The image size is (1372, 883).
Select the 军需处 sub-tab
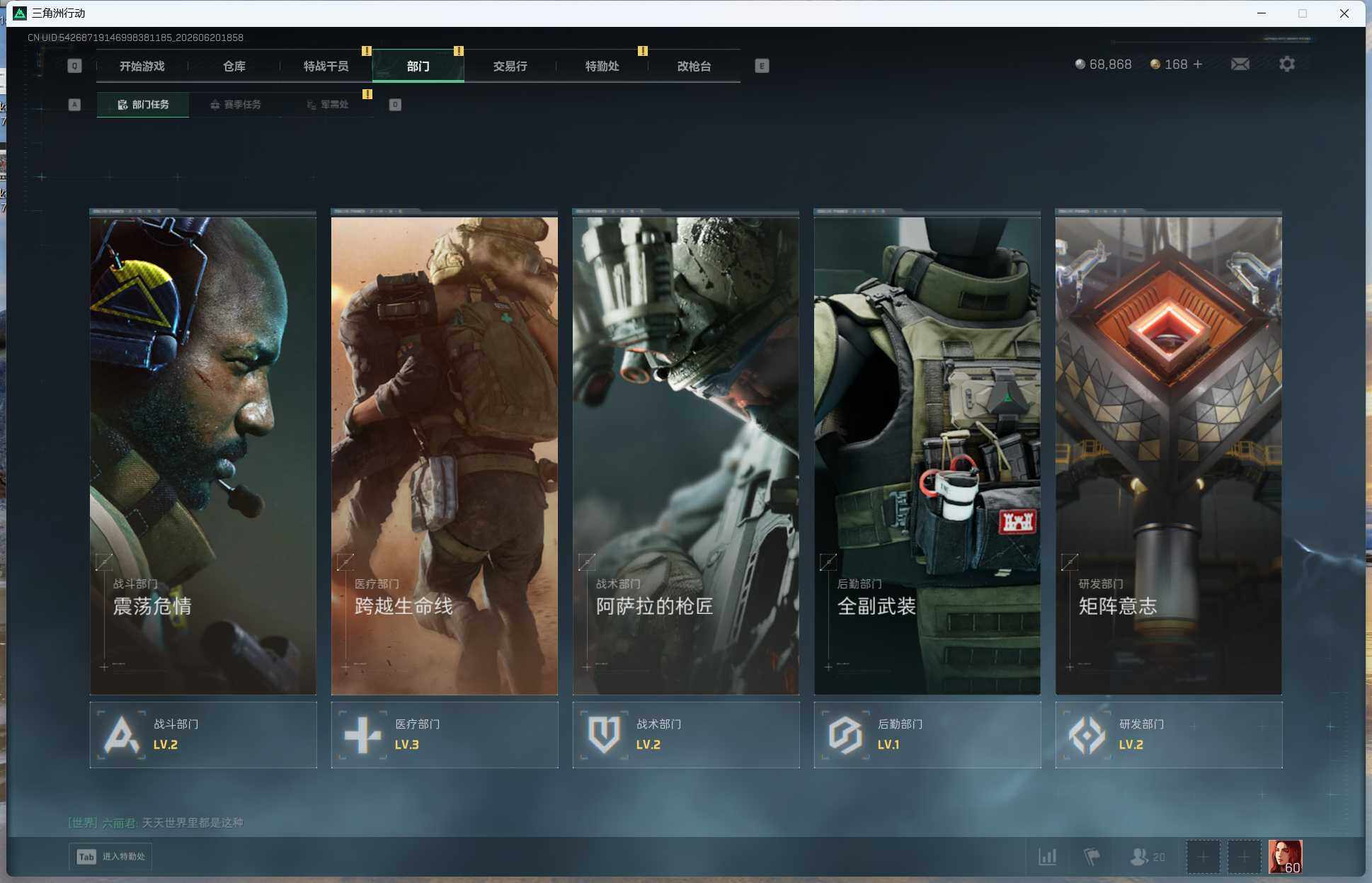327,105
